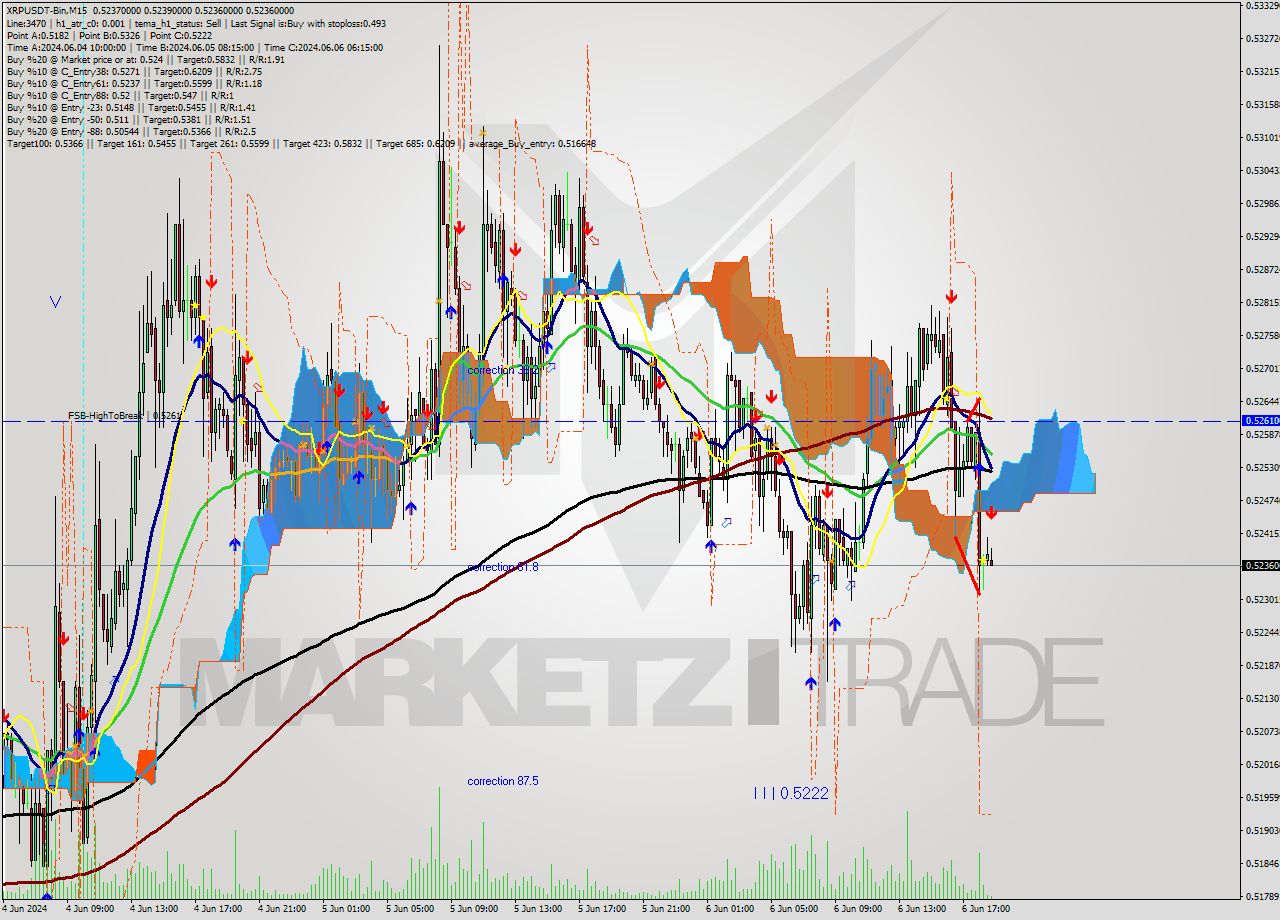Click the '5 Jun 01:00' time label

pos(344,910)
